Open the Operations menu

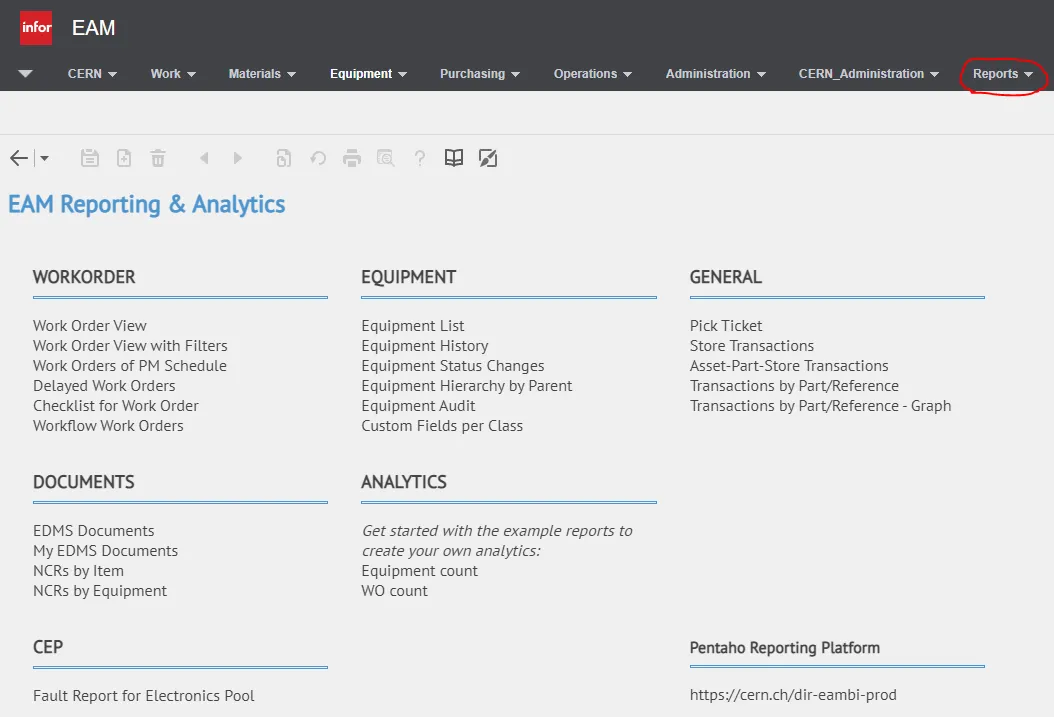click(x=593, y=74)
